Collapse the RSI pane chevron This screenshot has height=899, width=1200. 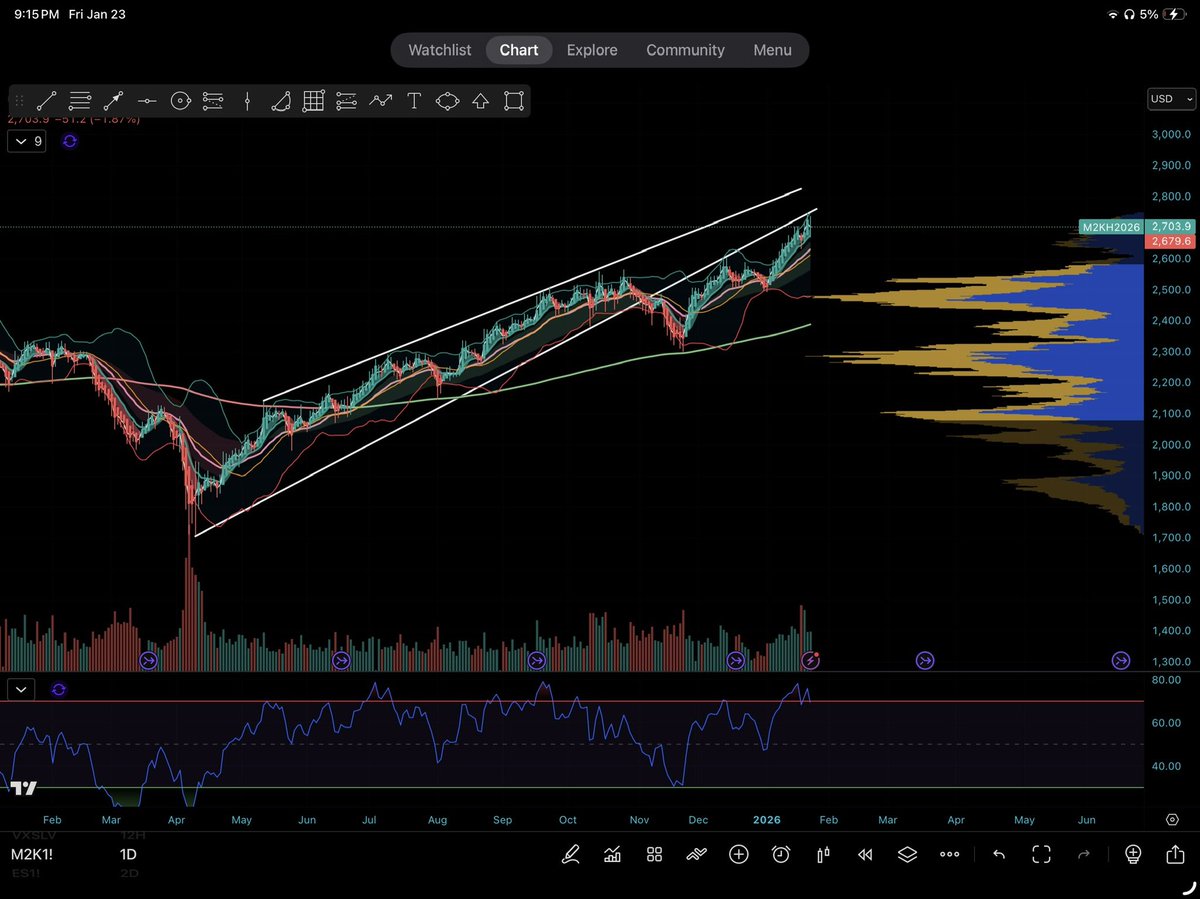(20, 689)
